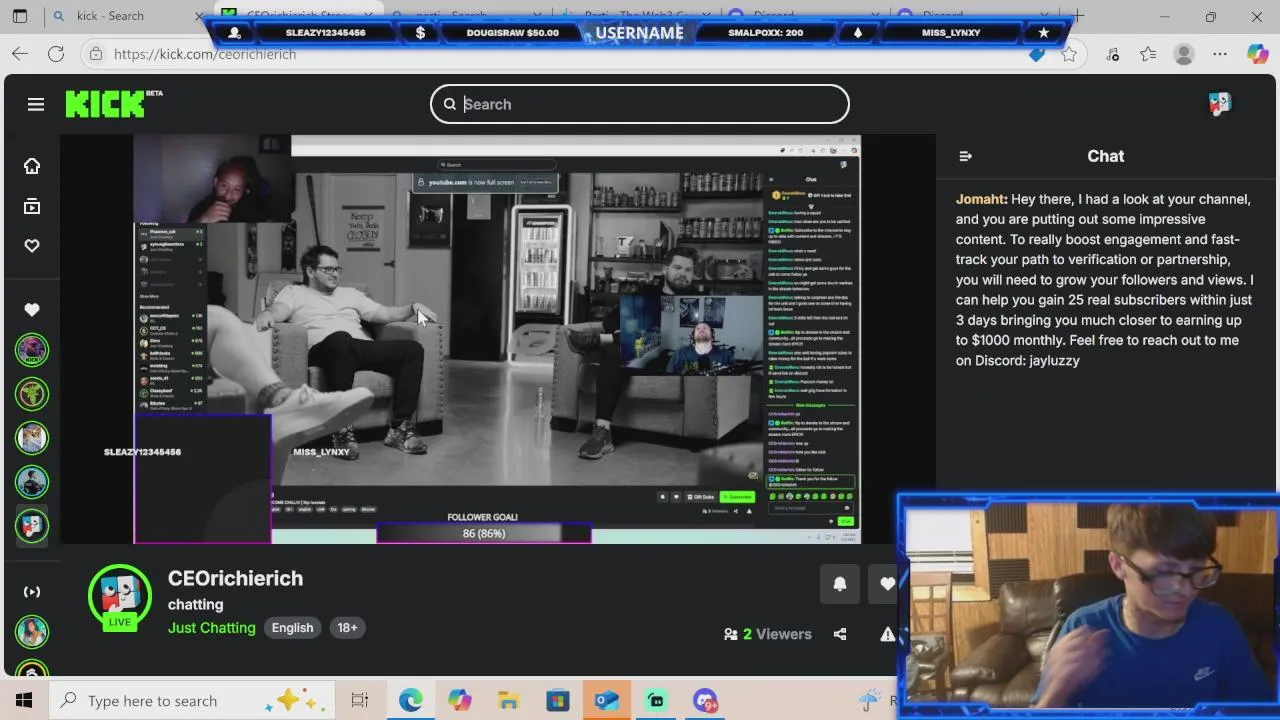Click the Jomaht username in chat
The width and height of the screenshot is (1280, 720).
point(979,199)
